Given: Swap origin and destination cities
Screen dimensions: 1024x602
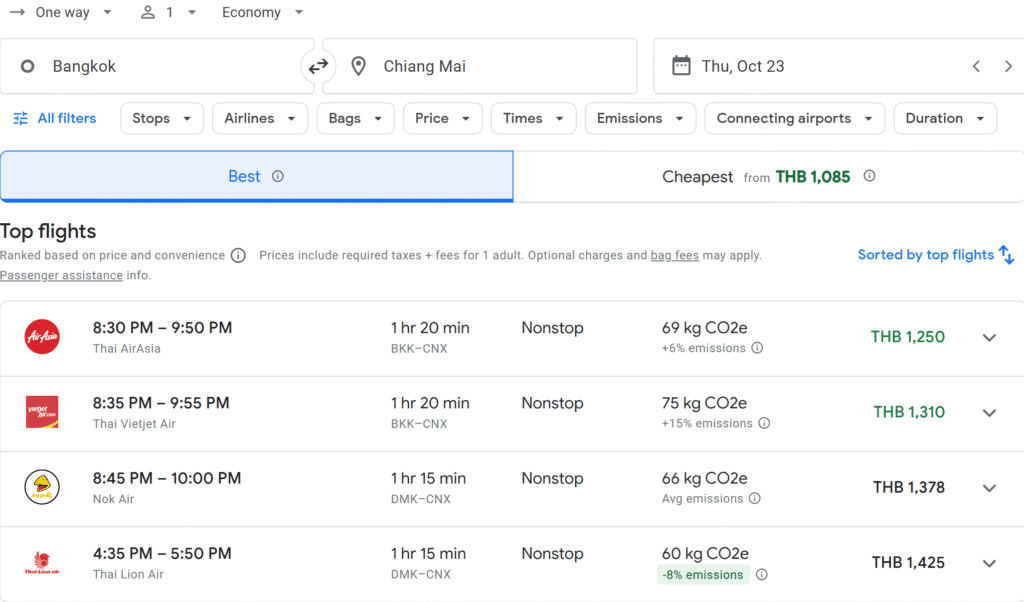Looking at the screenshot, I should [x=318, y=67].
